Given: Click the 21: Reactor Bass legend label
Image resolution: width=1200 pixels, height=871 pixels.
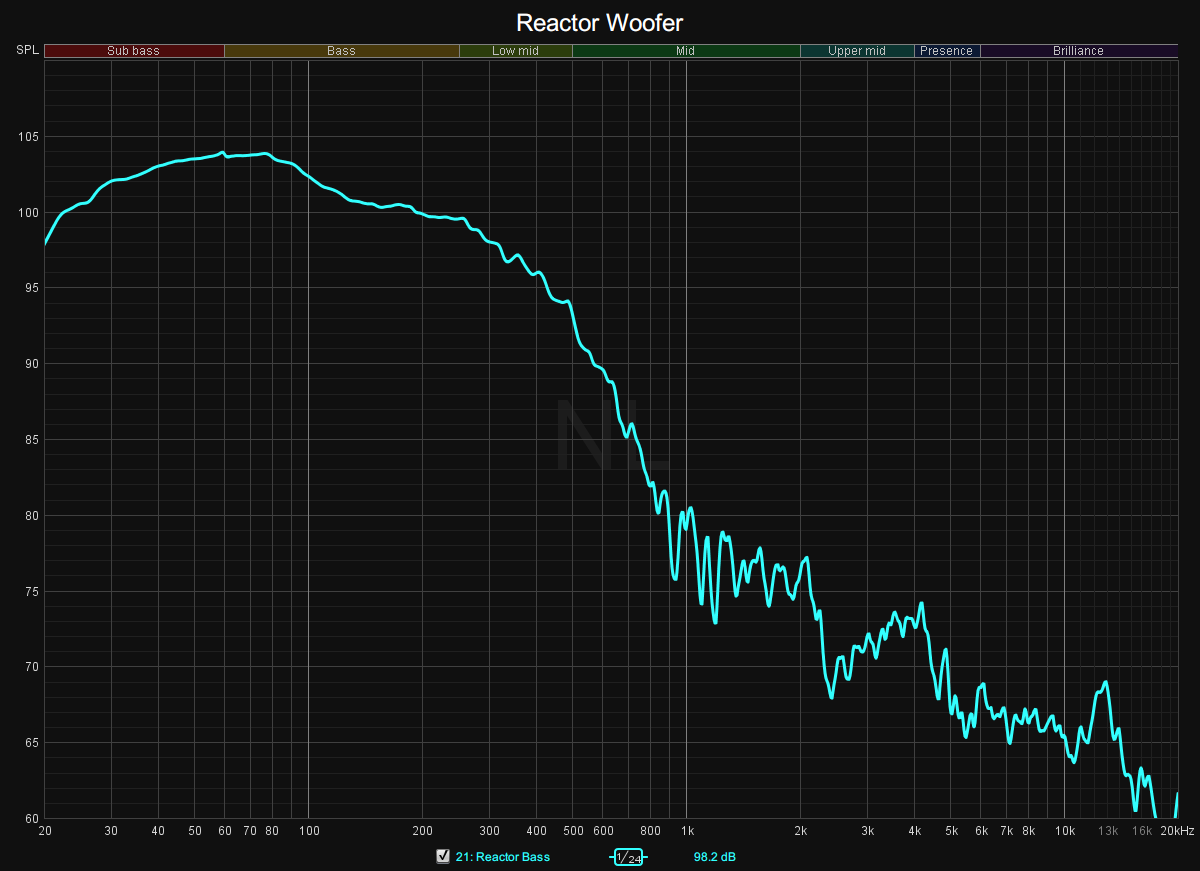Looking at the screenshot, I should [x=502, y=857].
